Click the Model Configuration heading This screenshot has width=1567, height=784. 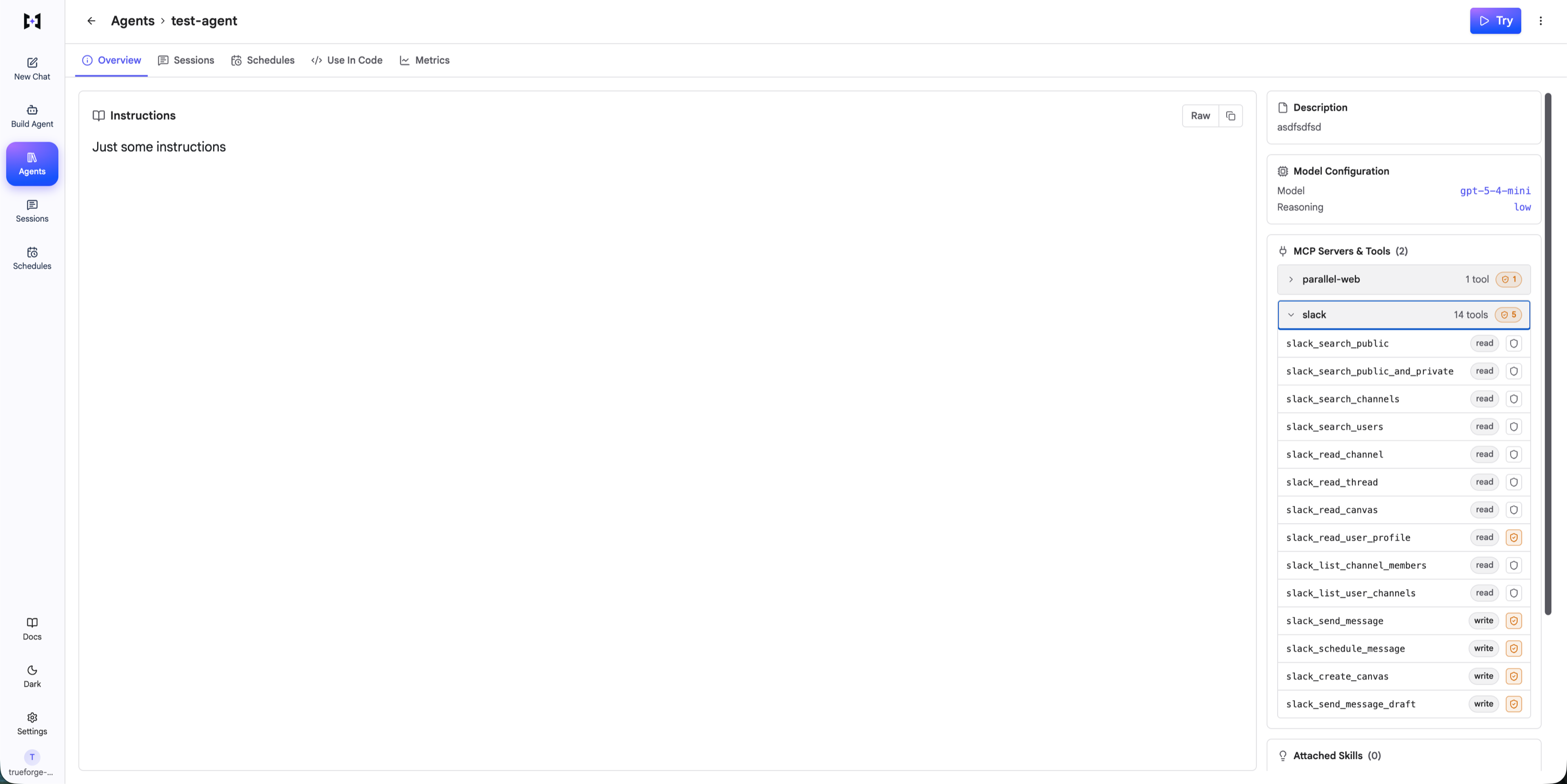(1340, 171)
